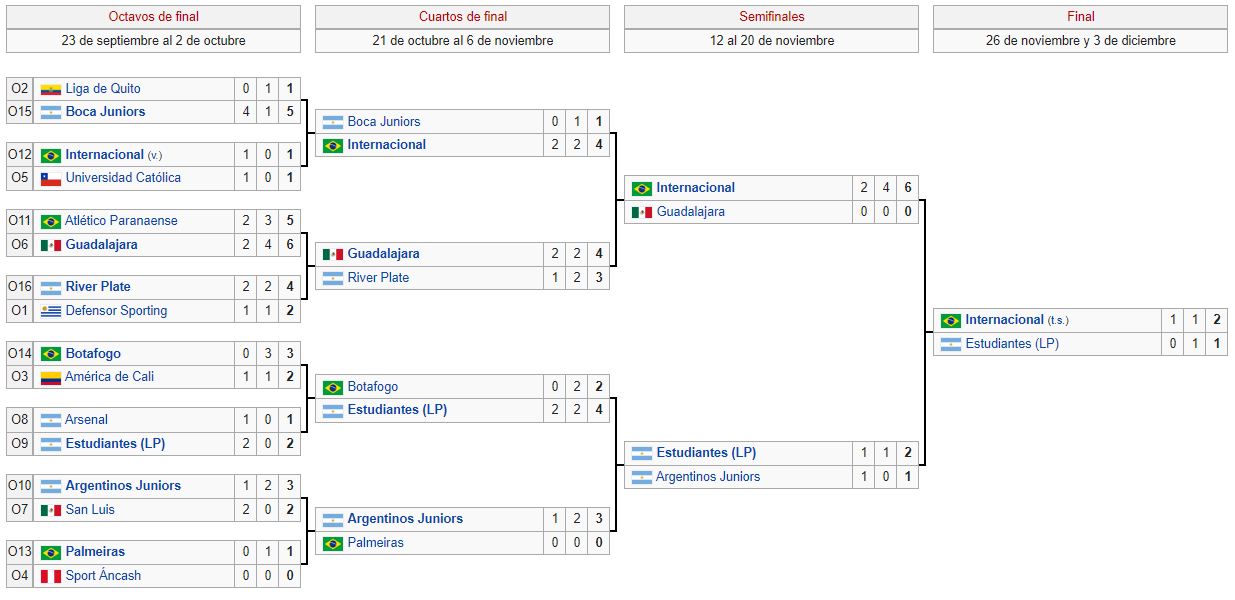This screenshot has height=600, width=1235.
Task: Click the Argentina flag beside Arsenal
Action: coord(51,421)
